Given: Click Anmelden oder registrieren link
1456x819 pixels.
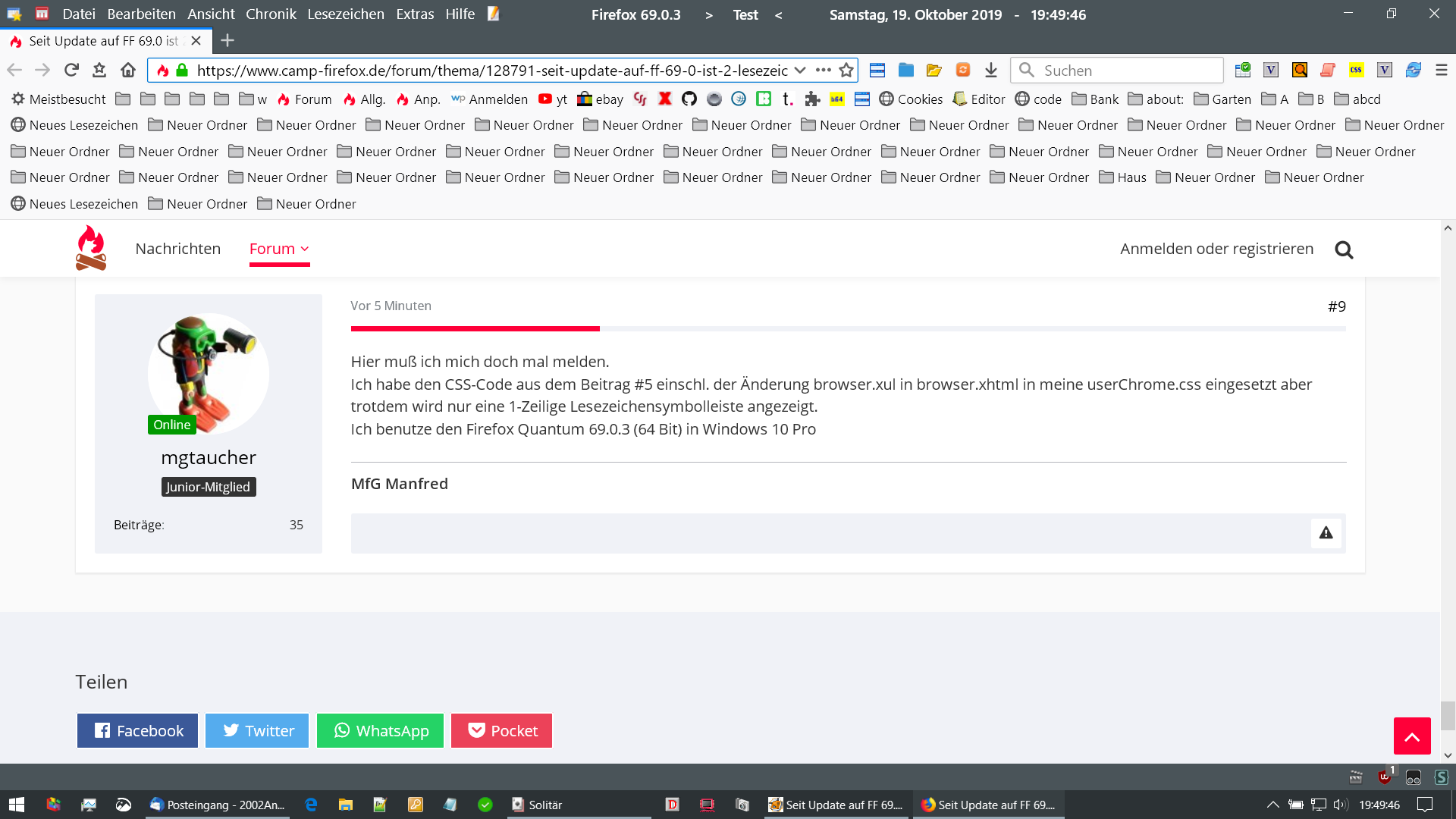Looking at the screenshot, I should point(1216,249).
